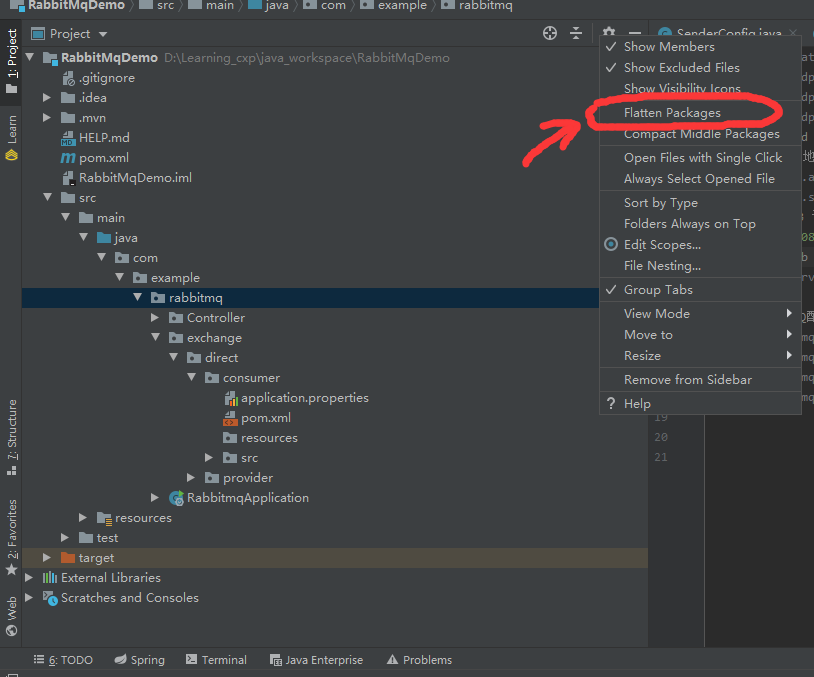This screenshot has height=677, width=814.
Task: Collapse the exchange package
Action: 155,337
